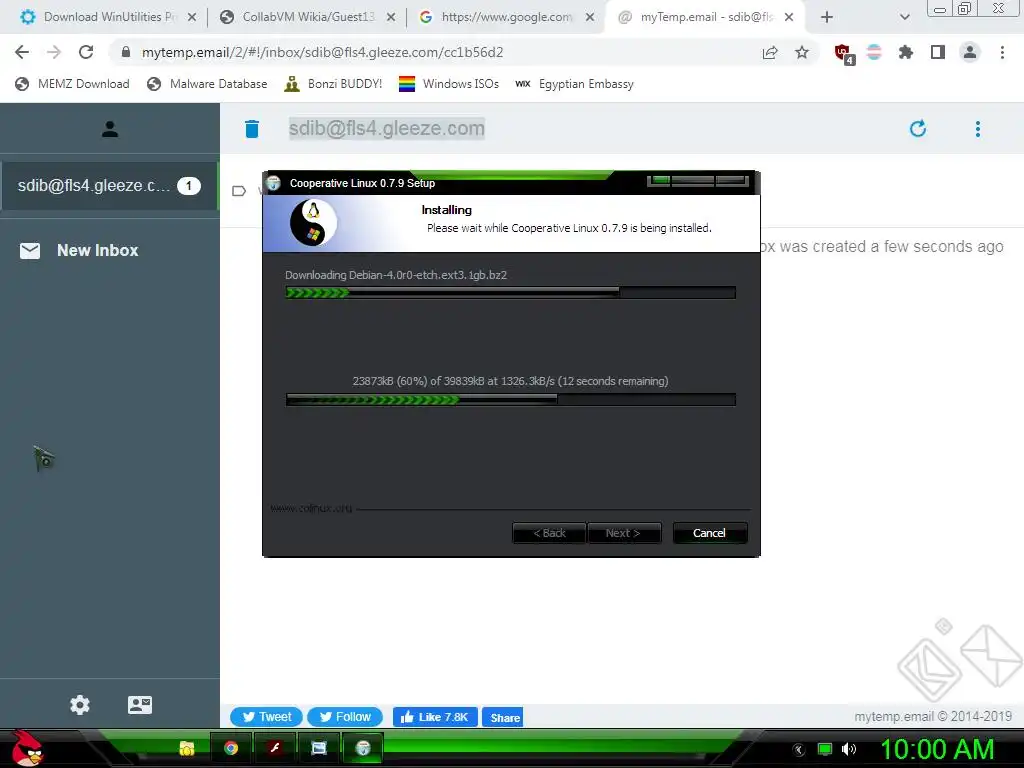Switch to the Google tab
Viewport: 1024px width, 768px height.
506,17
